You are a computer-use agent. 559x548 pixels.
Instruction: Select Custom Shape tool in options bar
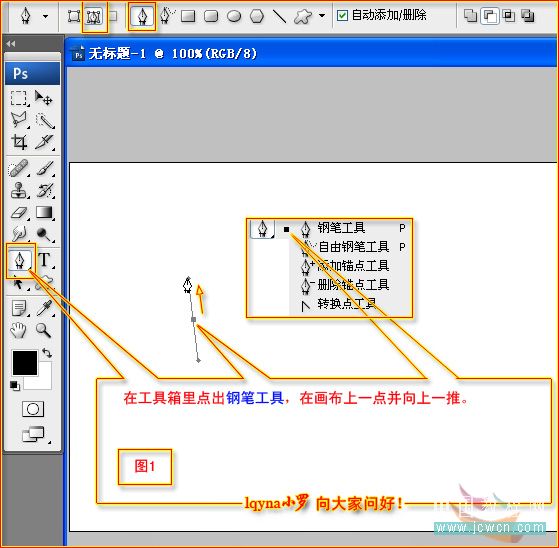pyautogui.click(x=303, y=16)
